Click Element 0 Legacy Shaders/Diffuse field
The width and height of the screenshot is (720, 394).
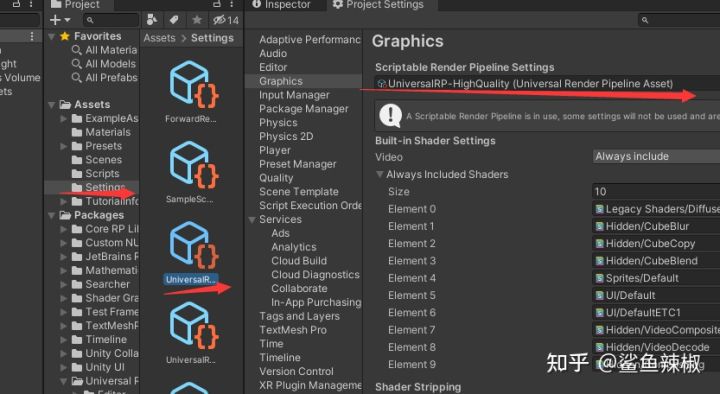click(656, 209)
